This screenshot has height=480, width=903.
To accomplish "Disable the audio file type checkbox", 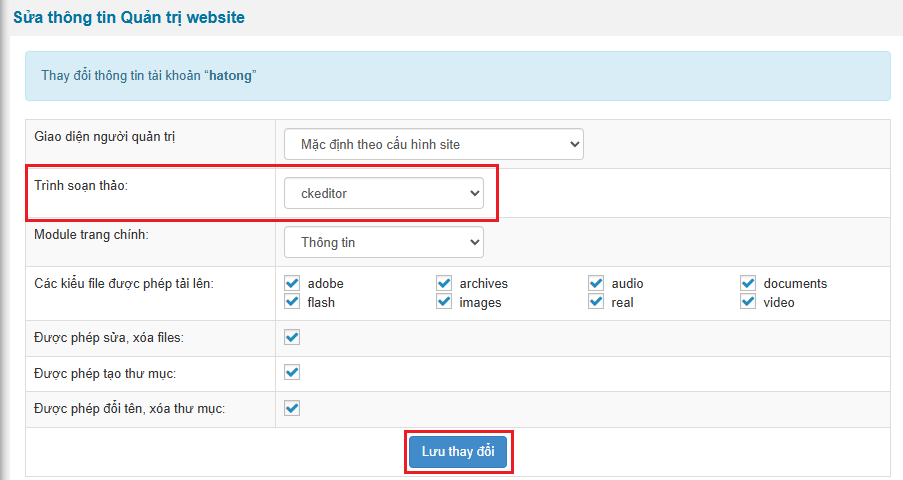I will pyautogui.click(x=596, y=283).
